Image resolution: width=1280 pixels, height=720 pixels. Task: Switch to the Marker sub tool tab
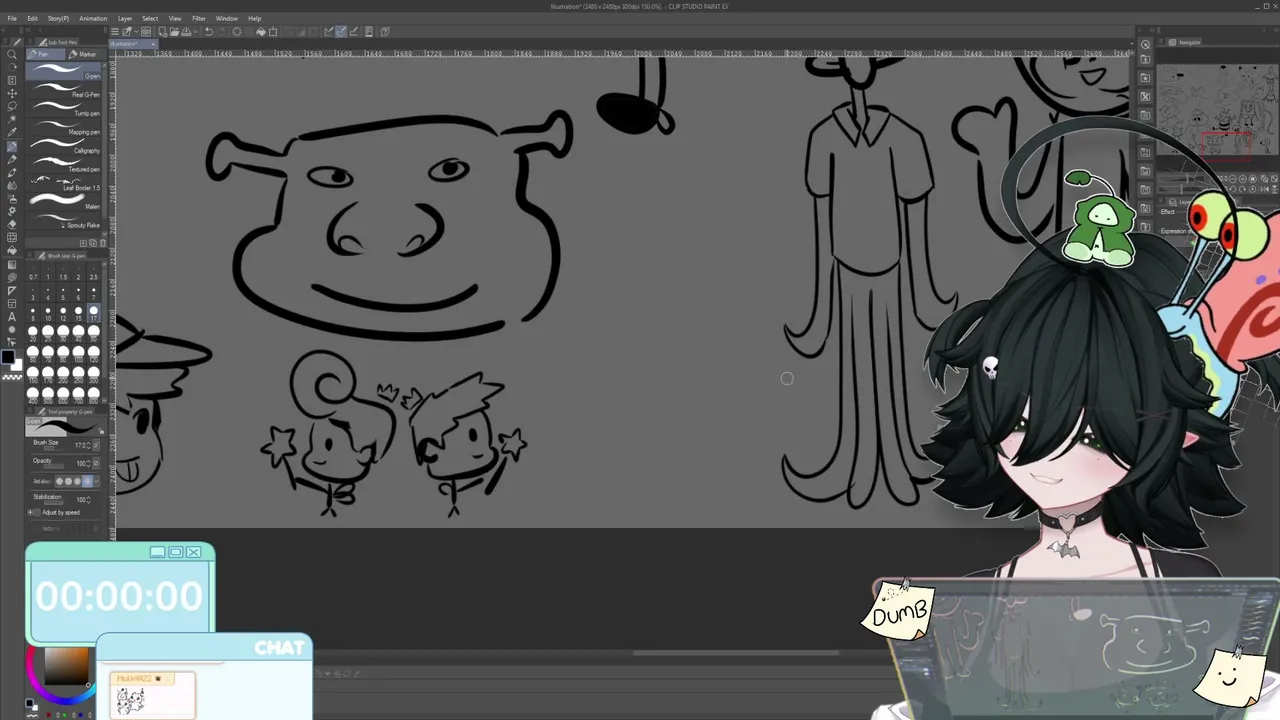[x=85, y=54]
